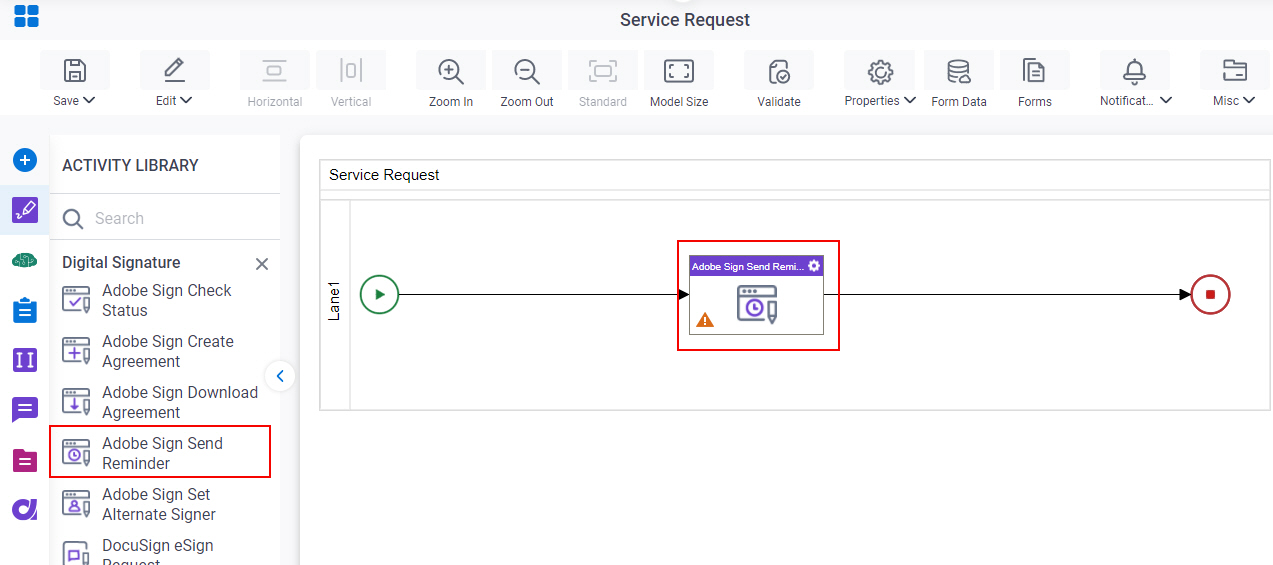Open the magenta folder sidebar icon
This screenshot has width=1273, height=565.
tap(25, 460)
